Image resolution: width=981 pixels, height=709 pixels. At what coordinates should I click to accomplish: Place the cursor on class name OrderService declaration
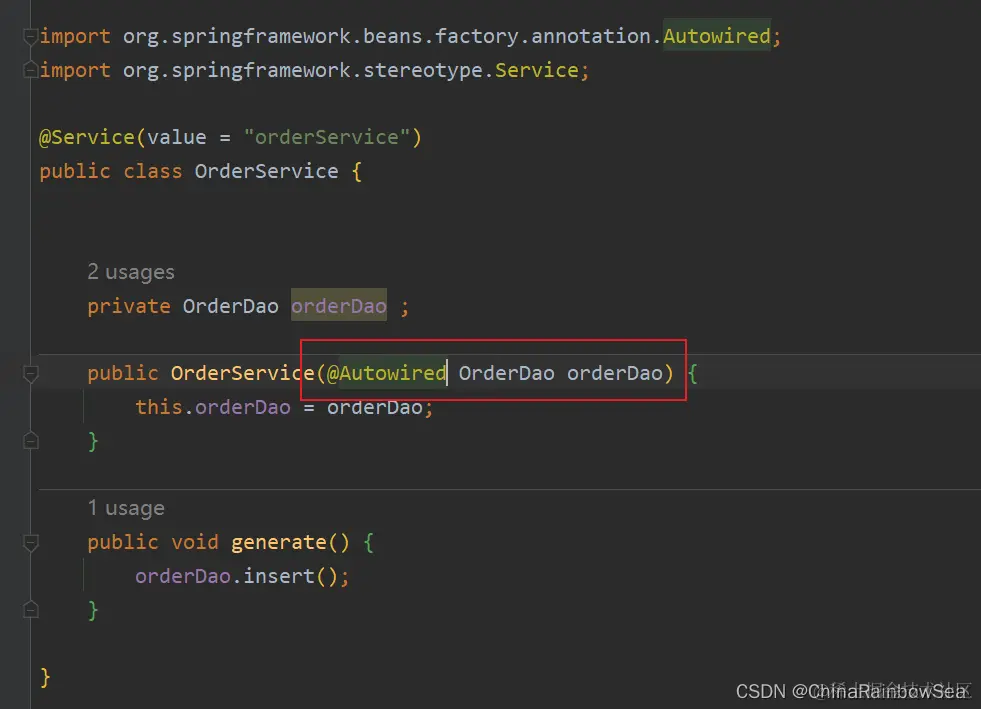pyautogui.click(x=267, y=171)
